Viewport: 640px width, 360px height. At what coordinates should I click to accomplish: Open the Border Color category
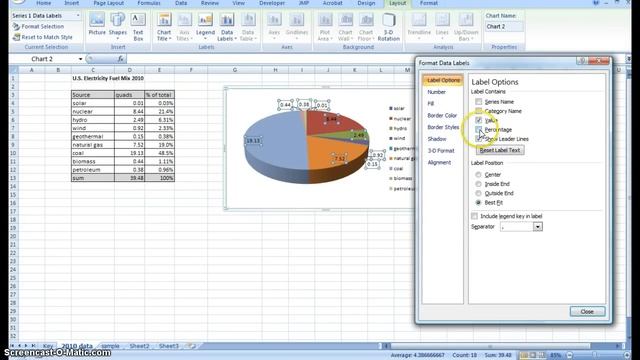443,116
